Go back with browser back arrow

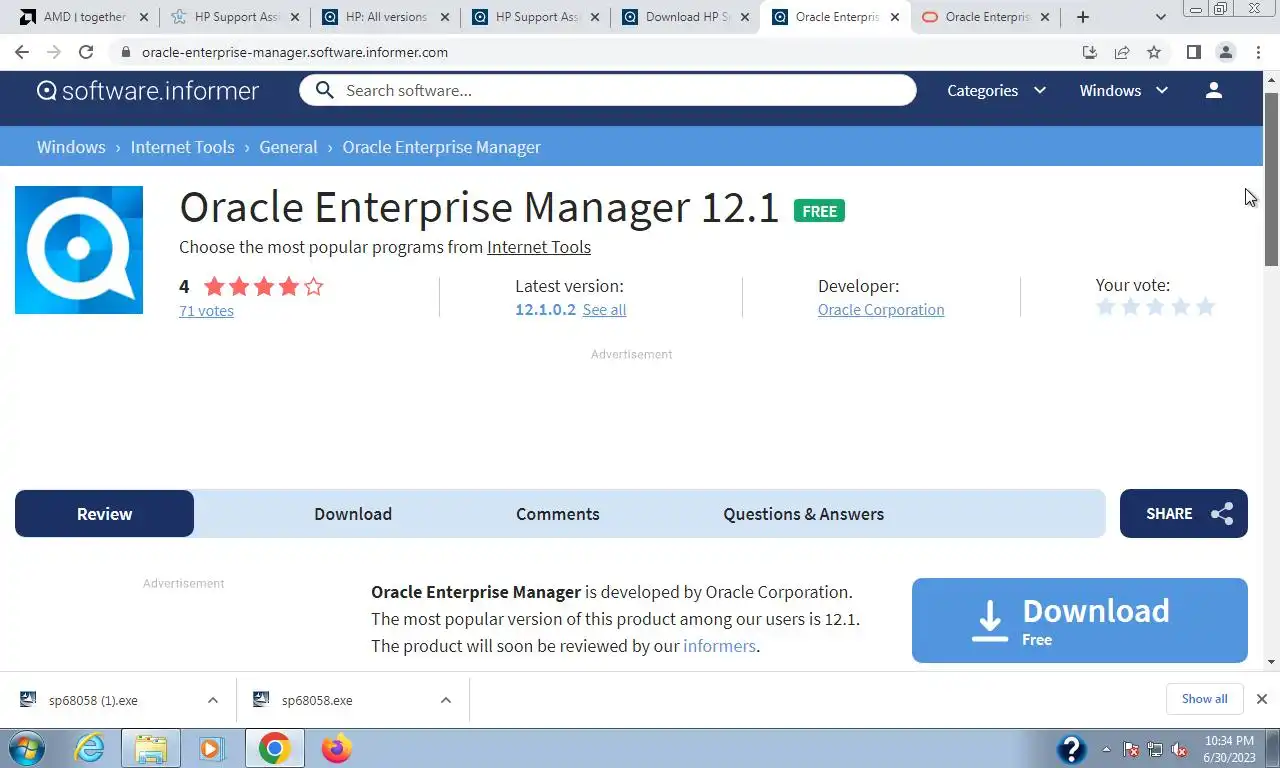(22, 52)
